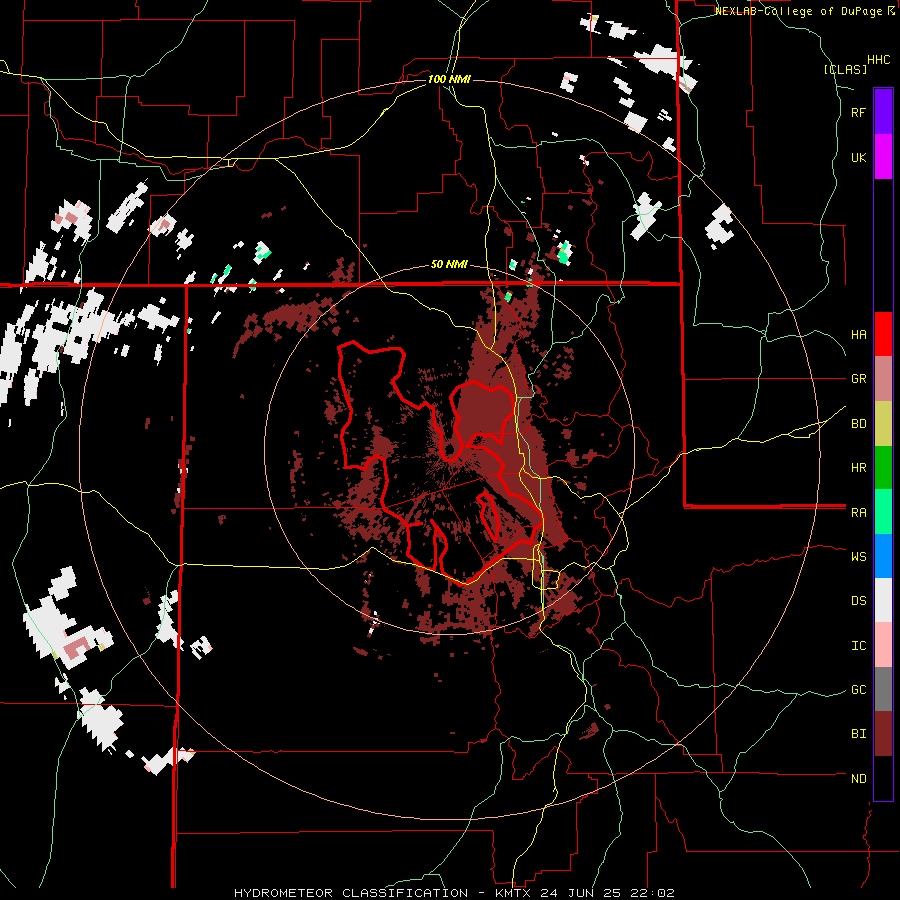
Task: Click the 100 NMI range ring label
Action: (449, 79)
